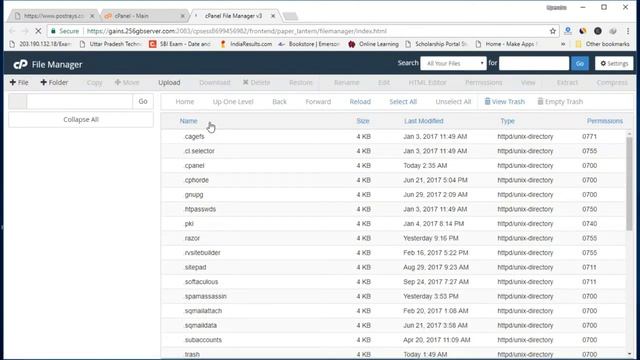Select the subaccounts folder row
Viewport: 640px width, 360px height.
pyautogui.click(x=393, y=340)
